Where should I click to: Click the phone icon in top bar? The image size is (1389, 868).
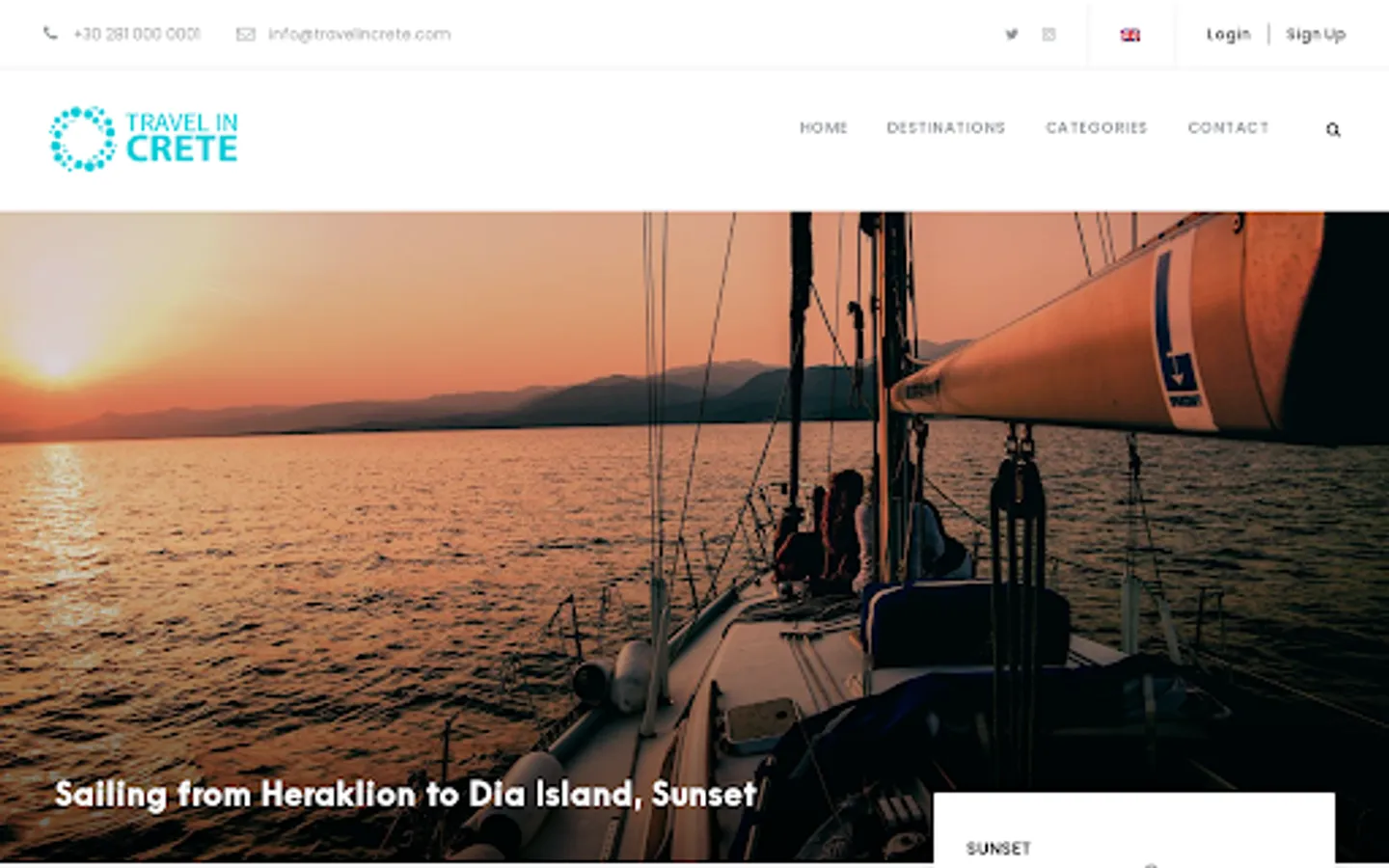point(50,34)
